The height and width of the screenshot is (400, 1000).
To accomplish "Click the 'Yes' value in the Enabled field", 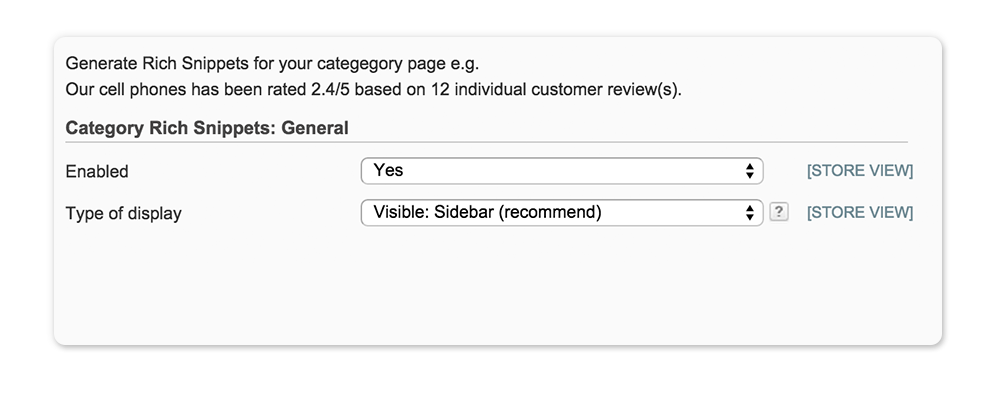I will tap(388, 171).
